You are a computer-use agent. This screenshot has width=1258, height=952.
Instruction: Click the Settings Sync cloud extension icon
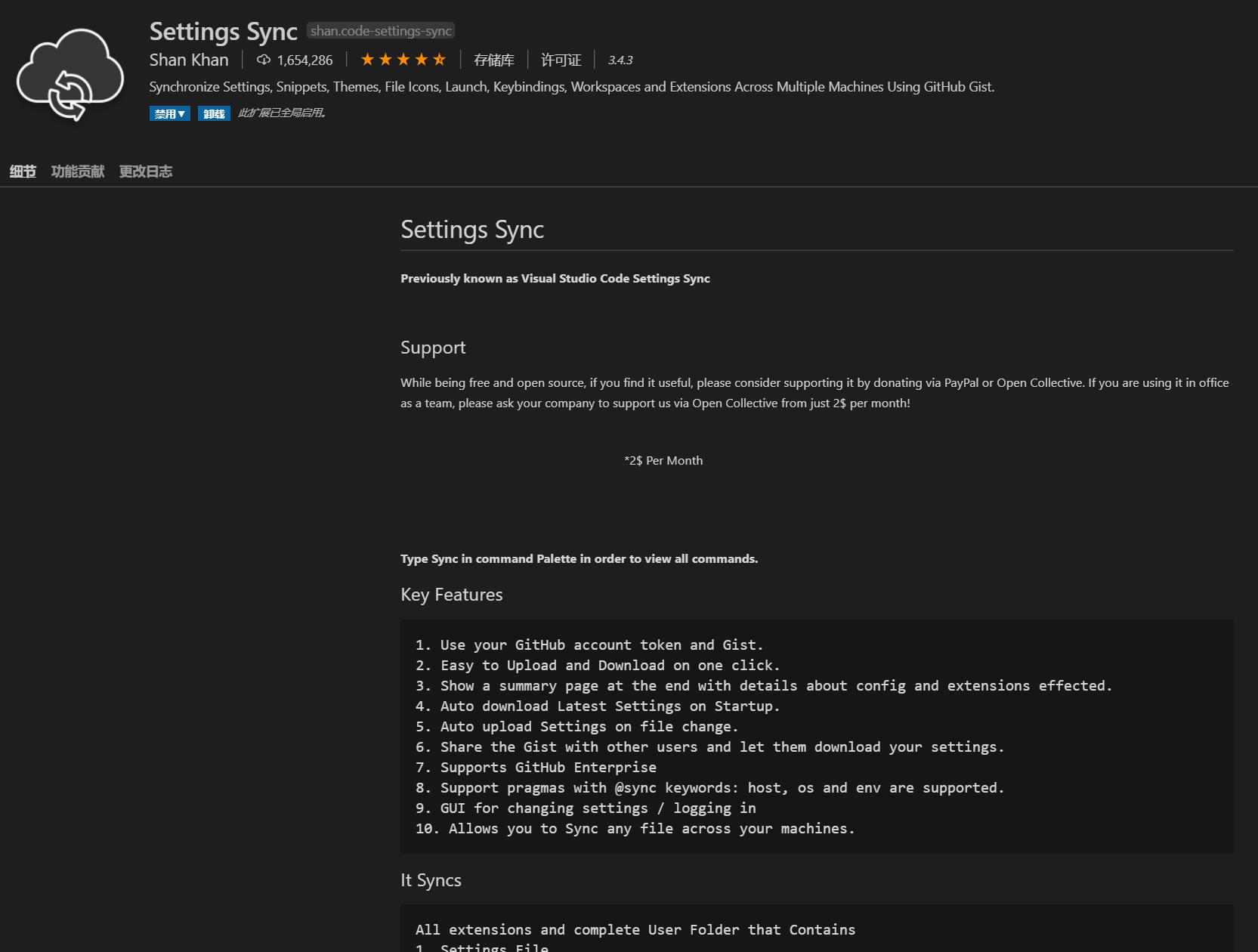coord(70,74)
